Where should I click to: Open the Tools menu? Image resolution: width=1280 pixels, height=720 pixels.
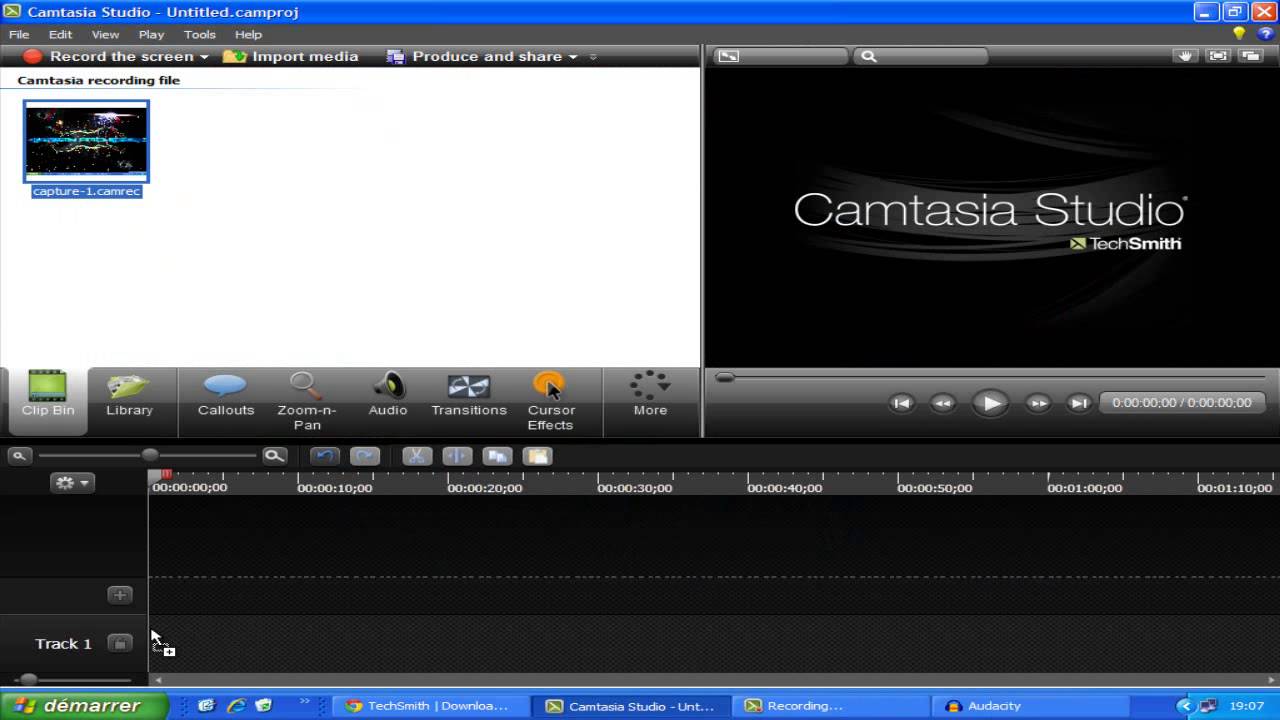point(199,34)
